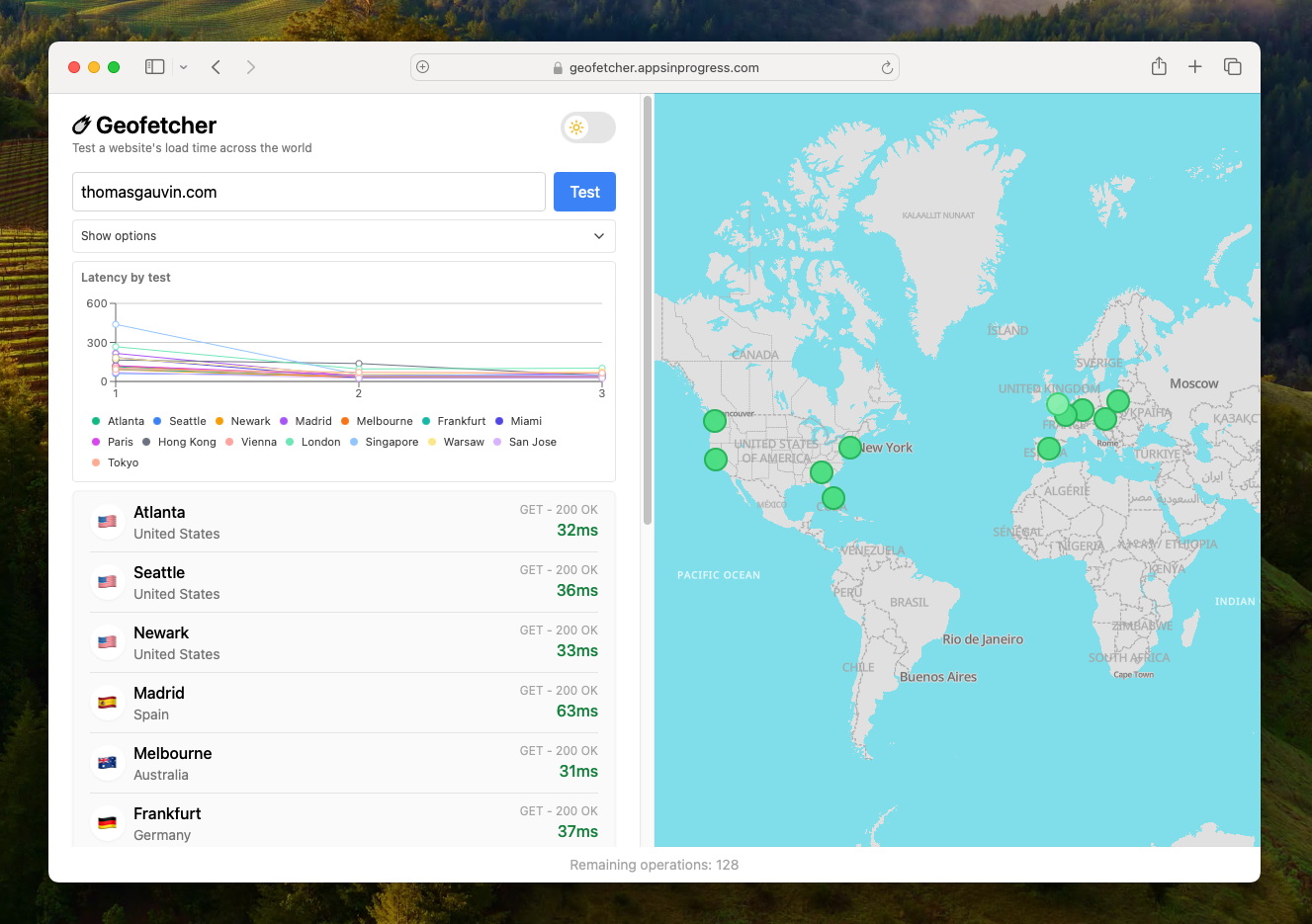Click the Geofetcher comet logo icon
Image resolution: width=1312 pixels, height=924 pixels.
click(x=83, y=125)
